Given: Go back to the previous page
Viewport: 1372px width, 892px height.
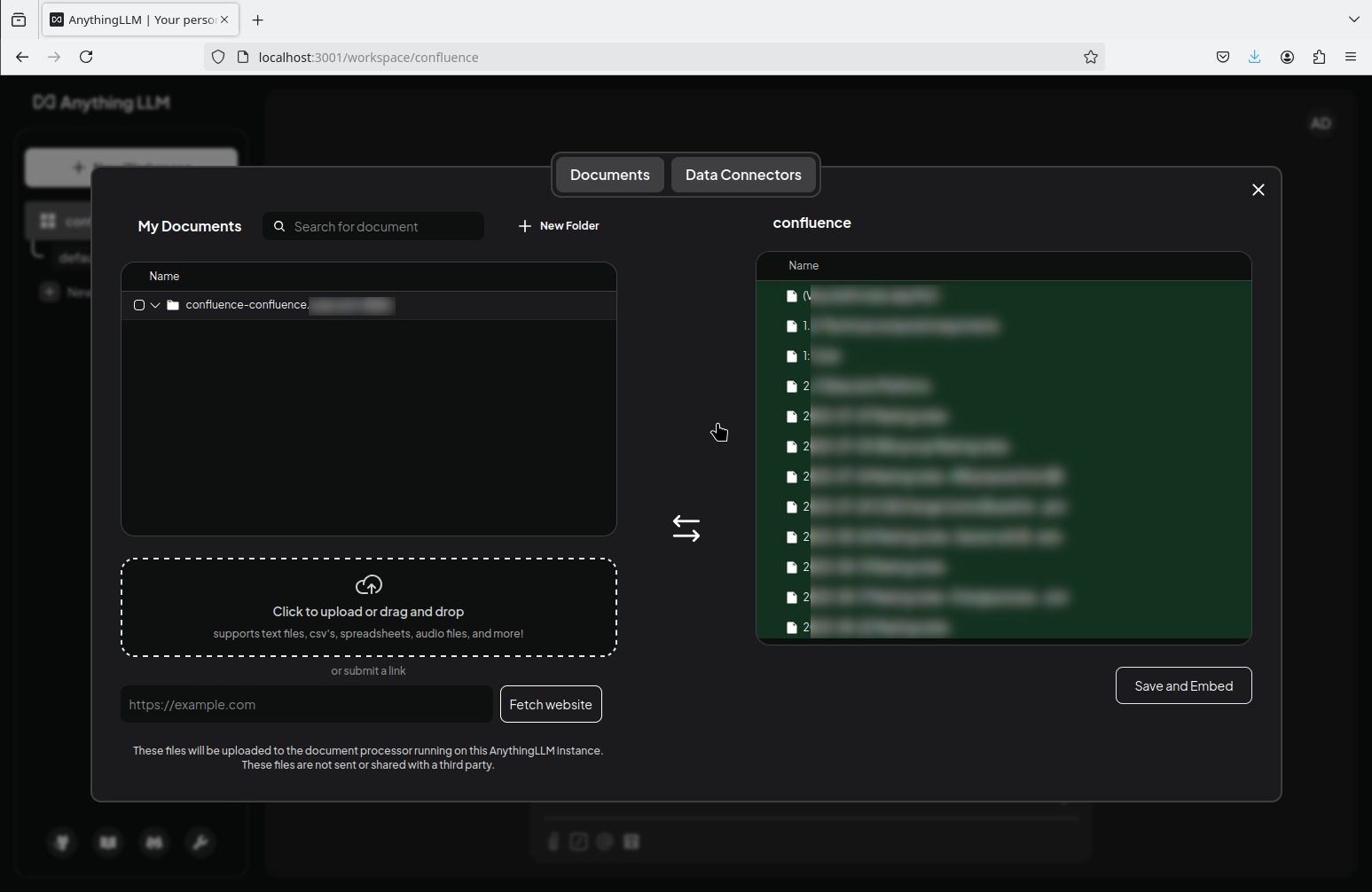Looking at the screenshot, I should (x=22, y=57).
